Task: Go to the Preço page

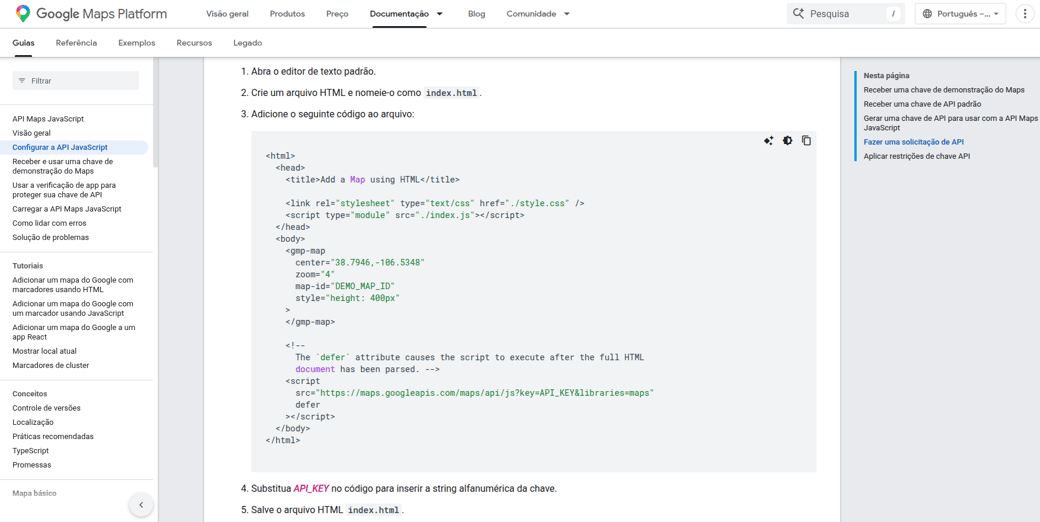Action: click(337, 13)
